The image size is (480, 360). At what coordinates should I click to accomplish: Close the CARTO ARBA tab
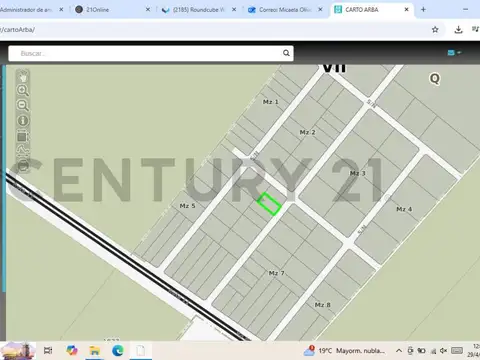[406, 10]
